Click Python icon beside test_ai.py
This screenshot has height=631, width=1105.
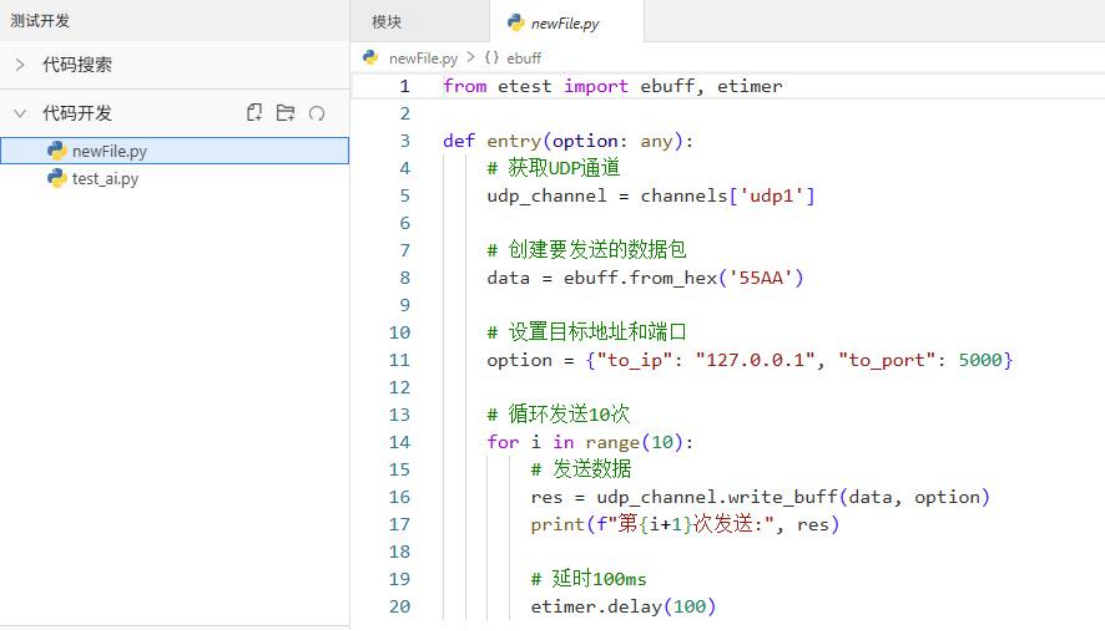(57, 178)
